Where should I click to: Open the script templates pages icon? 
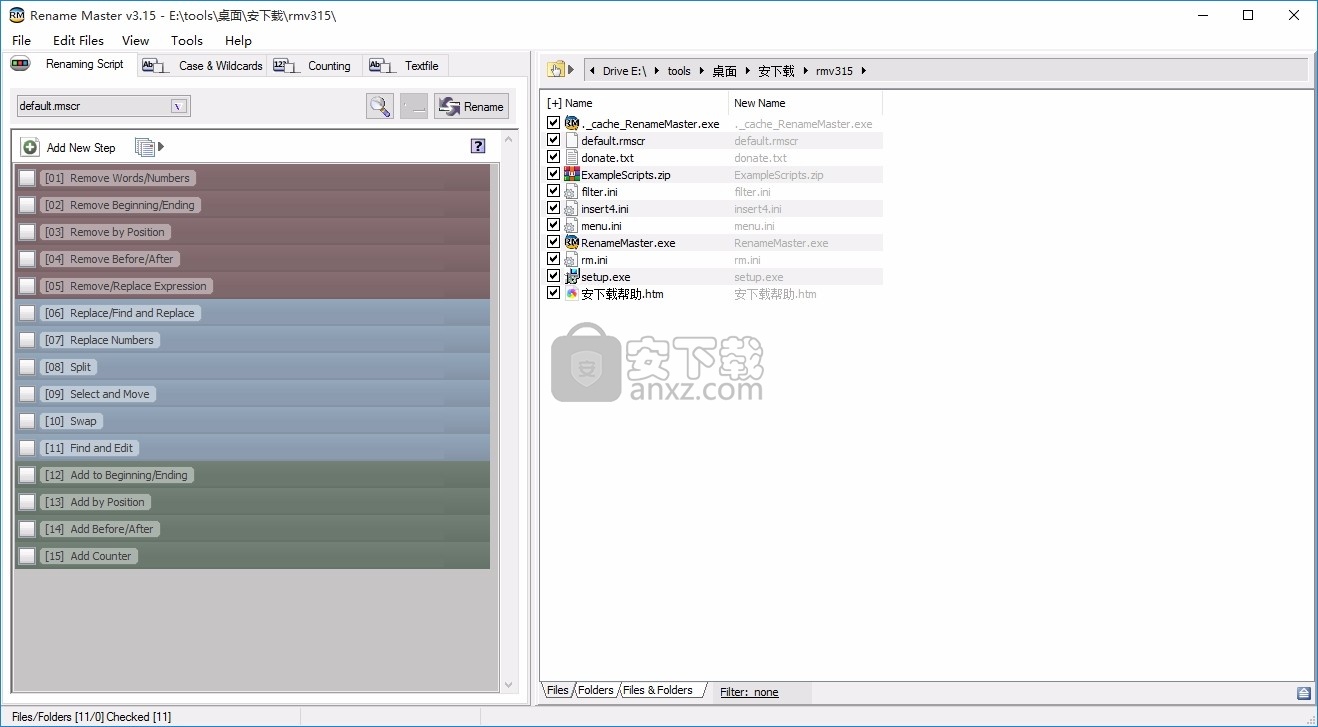(x=145, y=147)
